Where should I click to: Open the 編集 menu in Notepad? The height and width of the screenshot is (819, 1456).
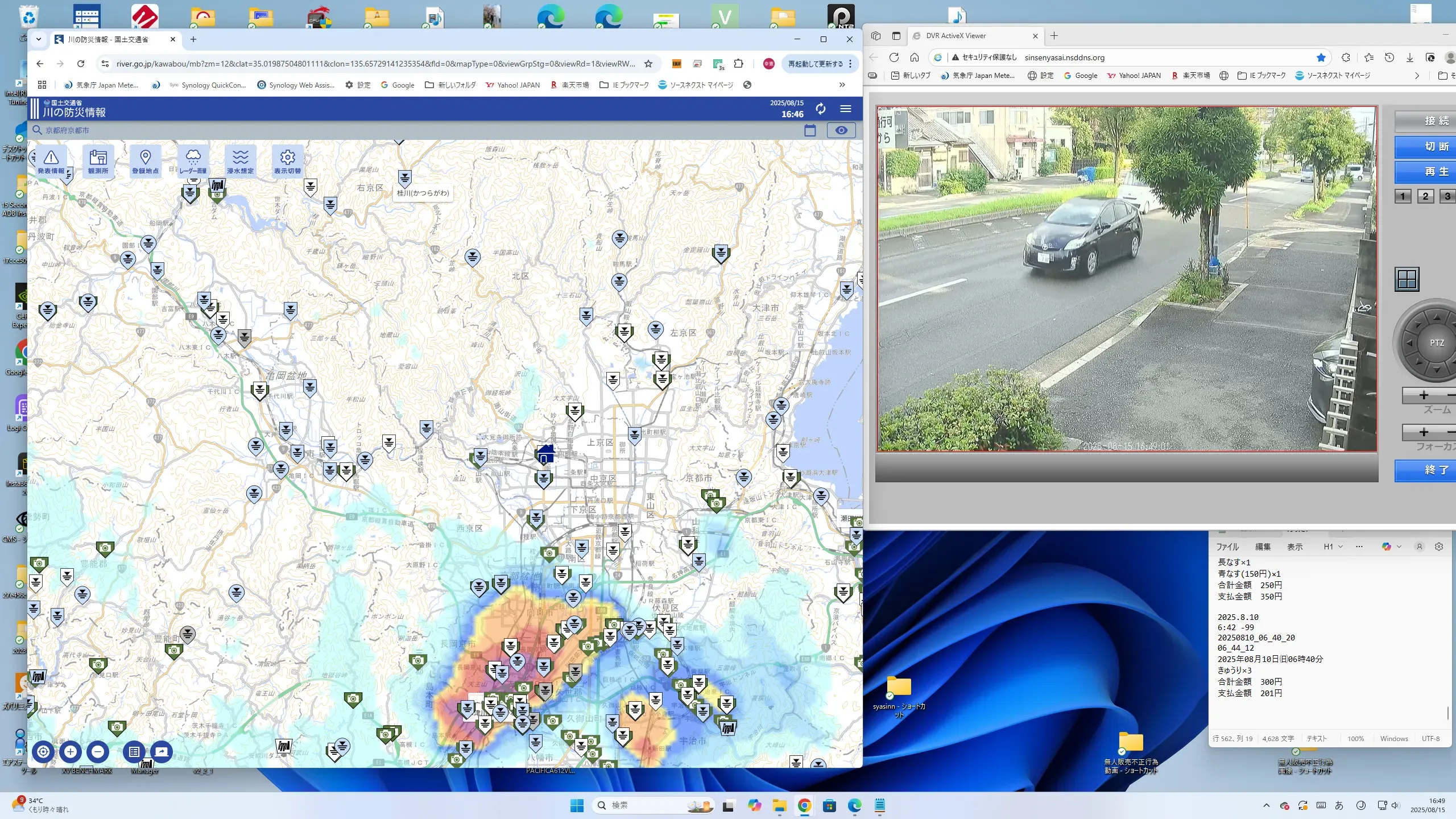click(1263, 547)
